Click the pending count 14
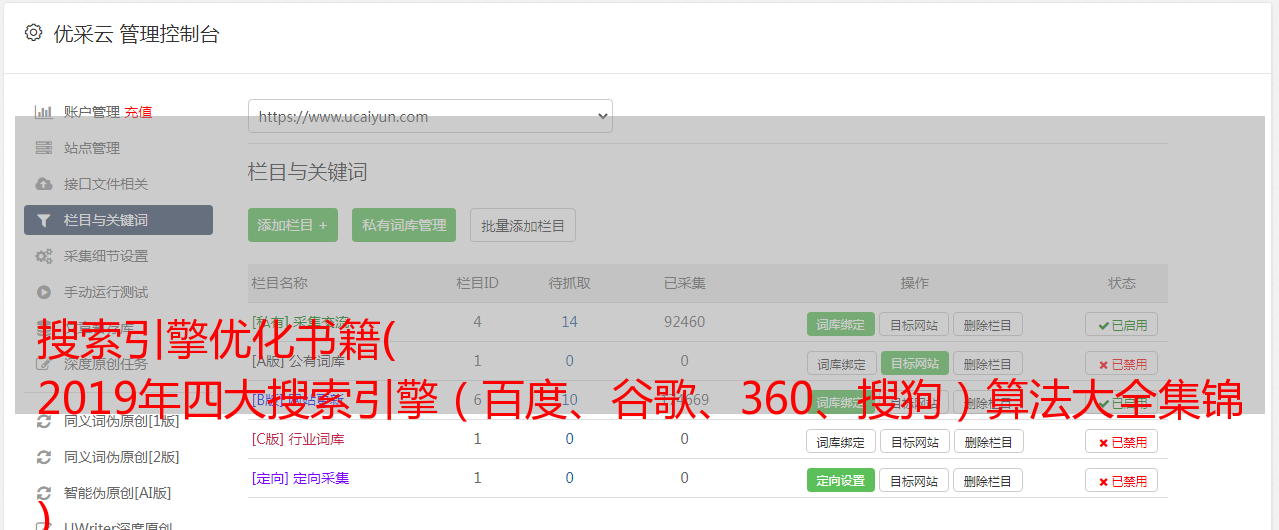Image resolution: width=1279 pixels, height=530 pixels. (569, 322)
